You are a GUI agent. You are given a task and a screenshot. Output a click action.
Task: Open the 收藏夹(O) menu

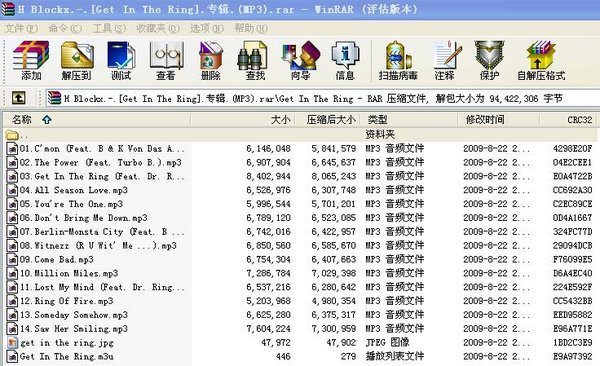tap(158, 28)
